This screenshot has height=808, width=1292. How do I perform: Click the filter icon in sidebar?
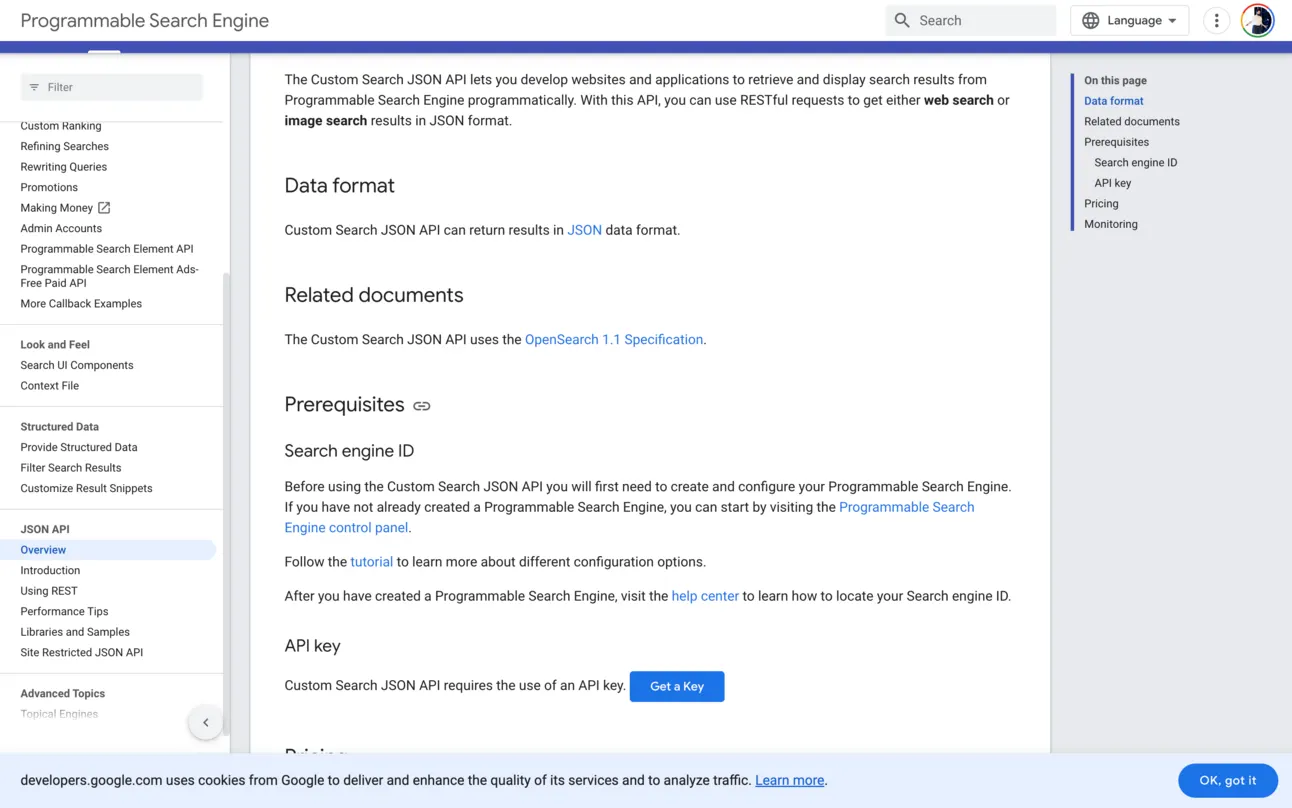[34, 87]
